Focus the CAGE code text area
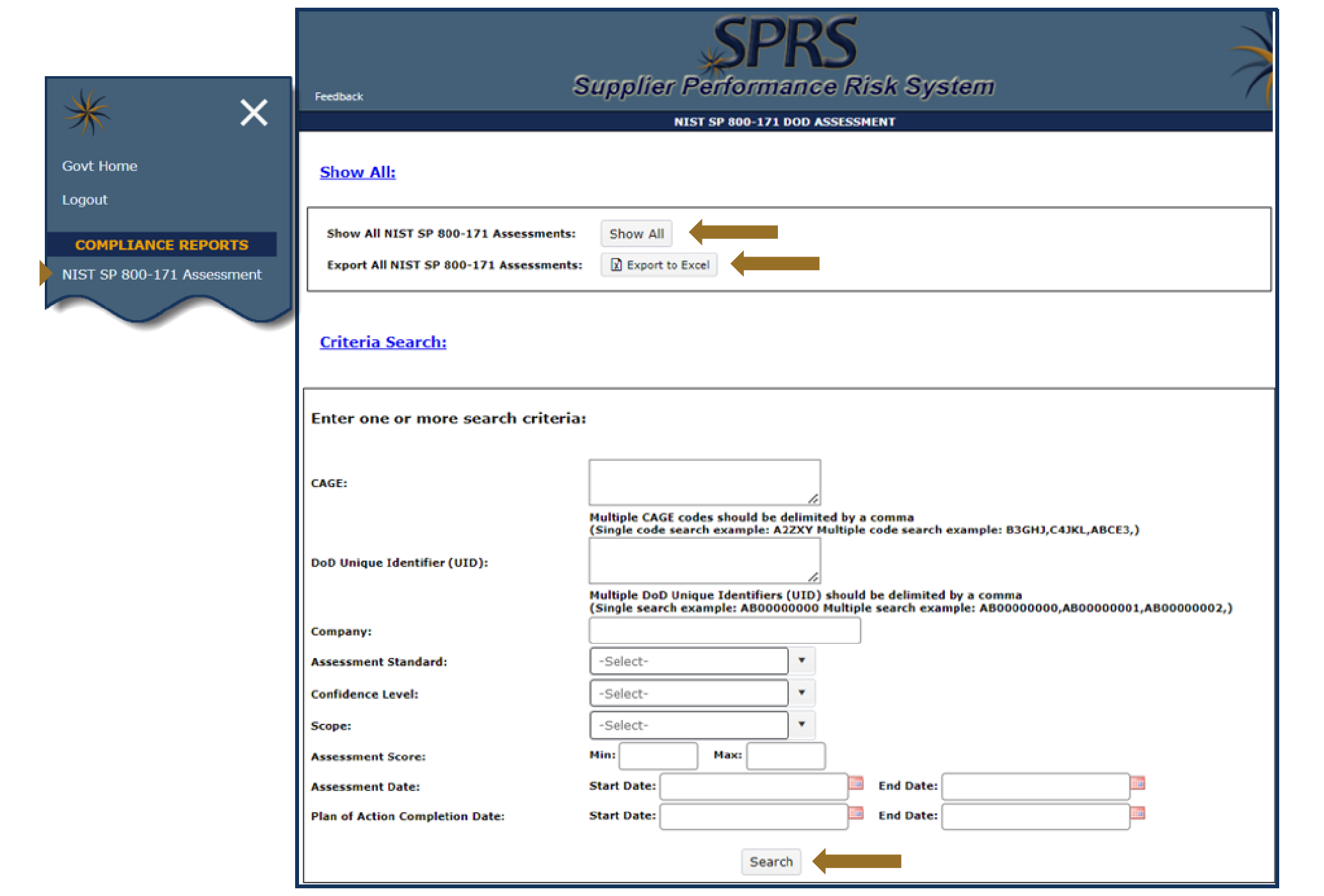Viewport: 1324px width, 896px height. (704, 482)
